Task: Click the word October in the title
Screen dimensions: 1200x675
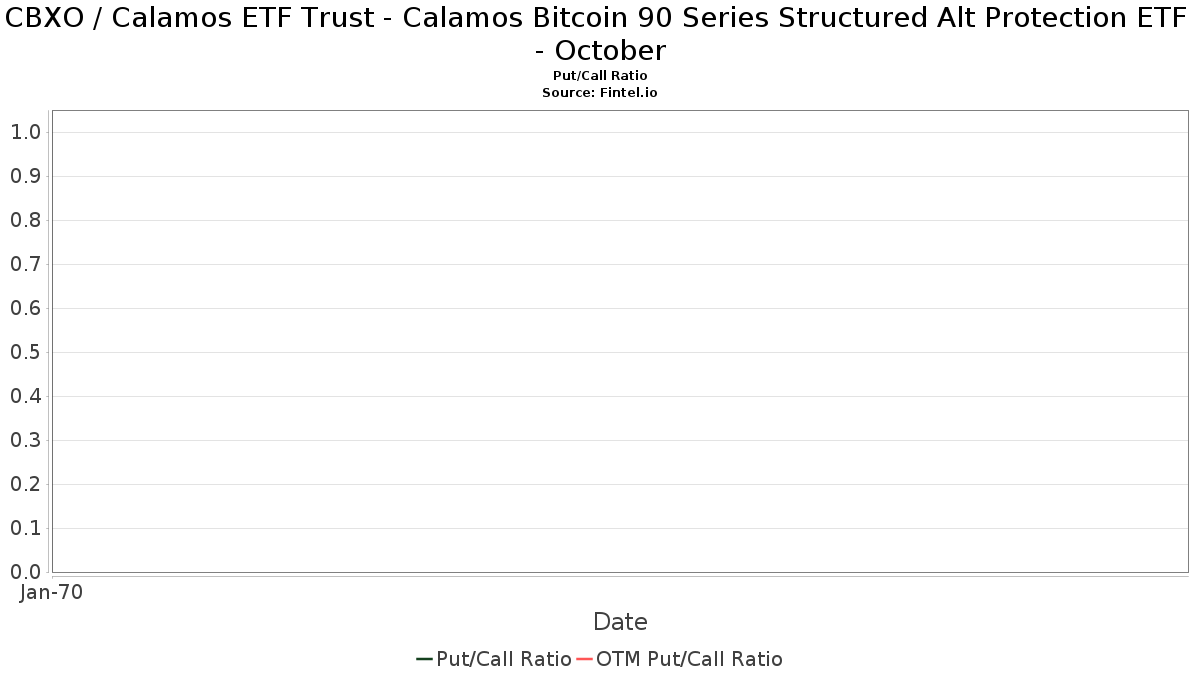Action: pos(608,50)
